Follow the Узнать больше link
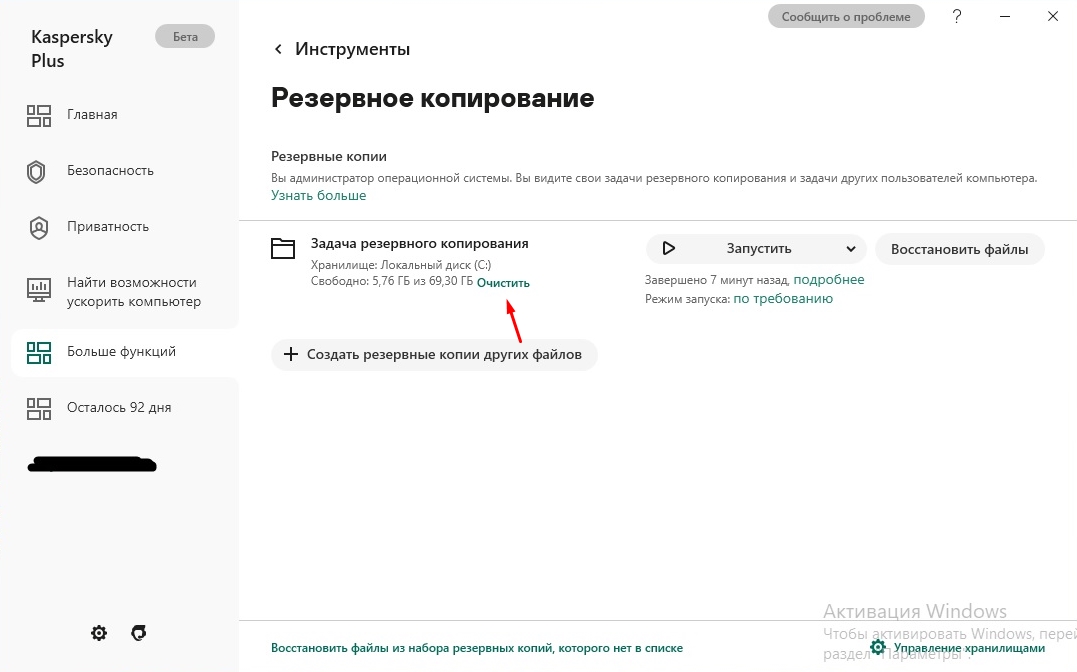The image size is (1077, 672). click(x=319, y=195)
